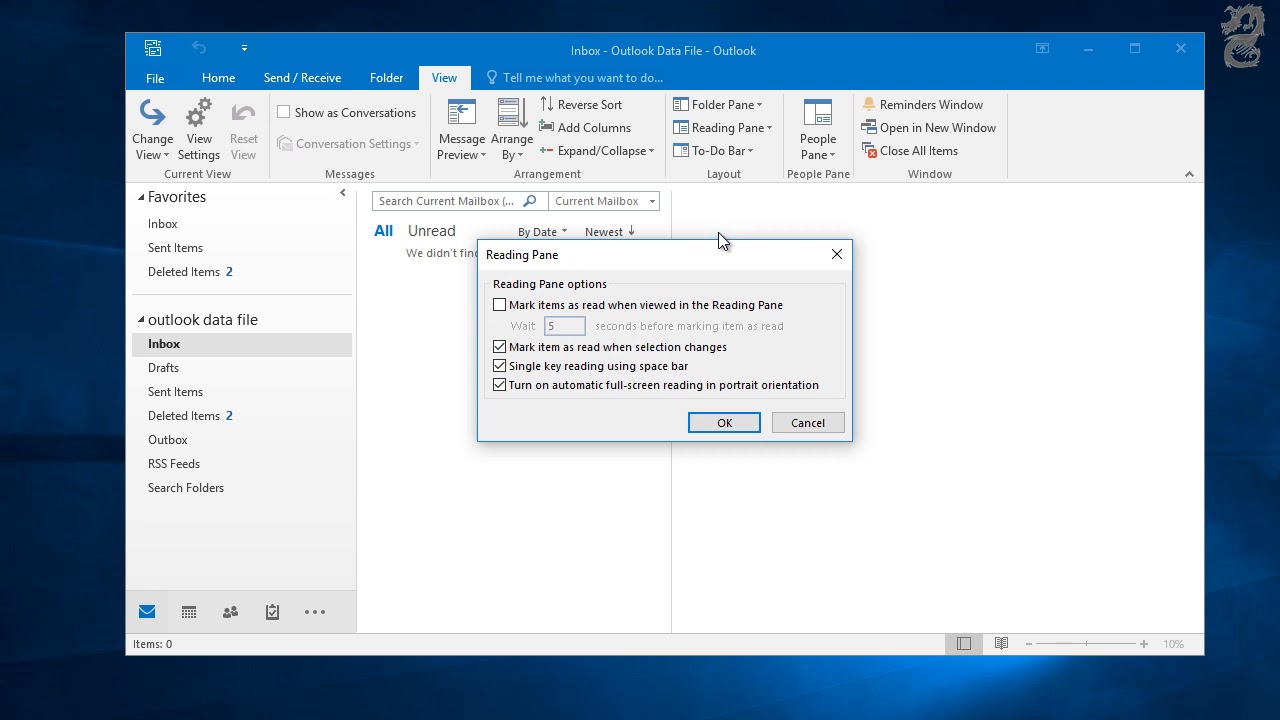
Task: Click the search magnifier icon
Action: pyautogui.click(x=530, y=201)
